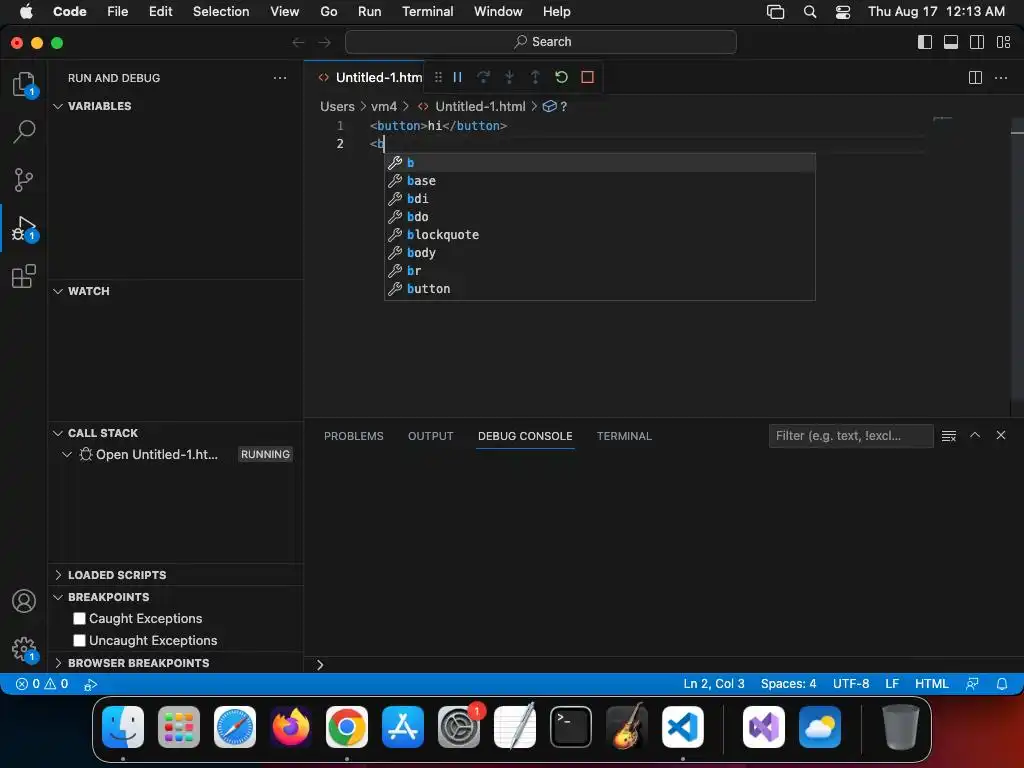Click Ln 2, Col 3 cursor position
The width and height of the screenshot is (1024, 768).
[714, 684]
